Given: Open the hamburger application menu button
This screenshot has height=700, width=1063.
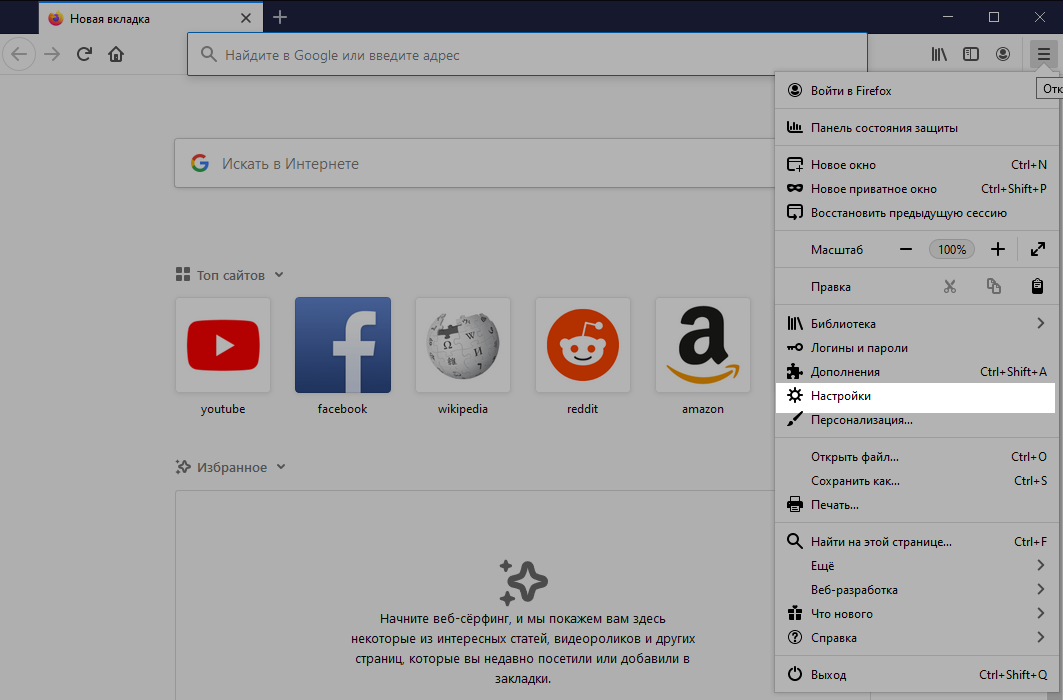Looking at the screenshot, I should (x=1043, y=54).
